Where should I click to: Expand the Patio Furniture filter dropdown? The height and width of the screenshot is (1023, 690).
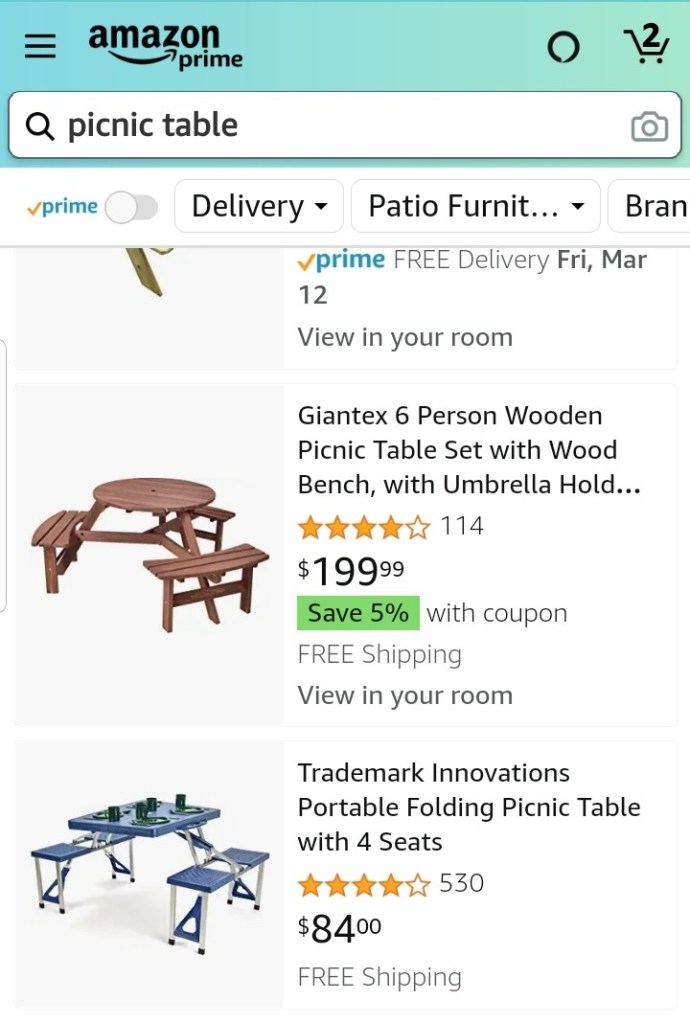475,207
